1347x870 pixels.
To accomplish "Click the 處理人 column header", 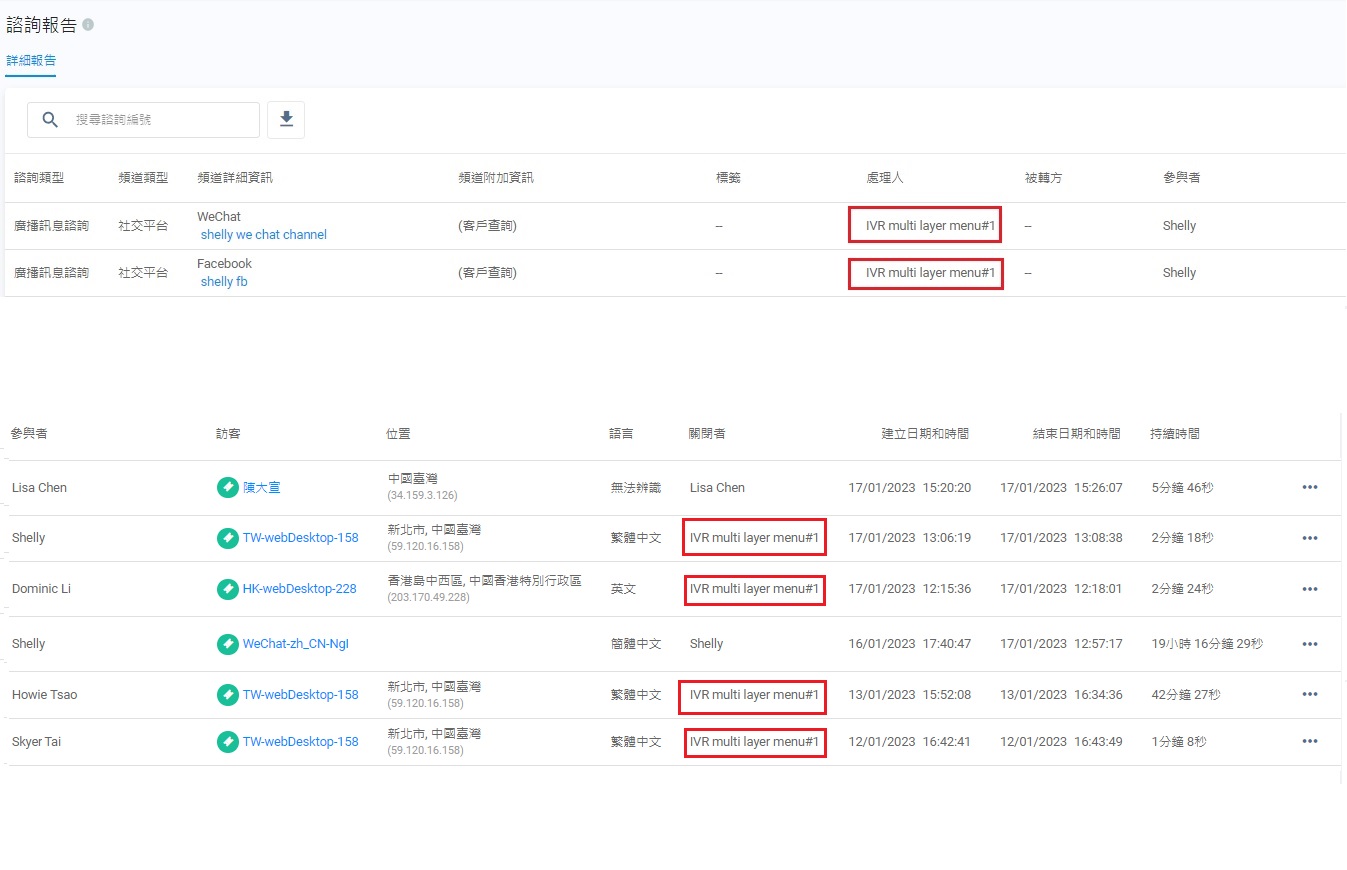I will pyautogui.click(x=884, y=178).
